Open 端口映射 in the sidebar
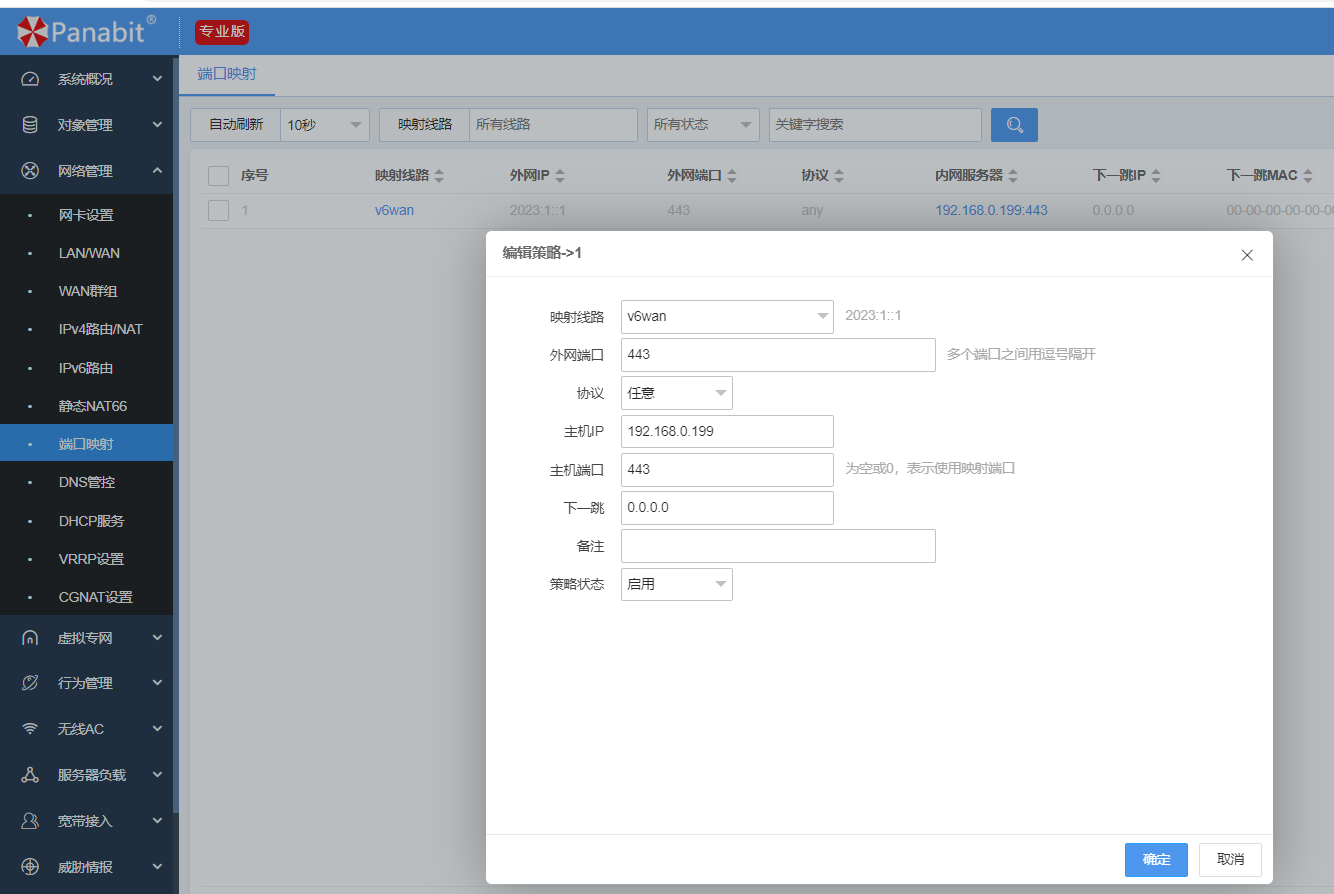1334x894 pixels. (x=86, y=443)
